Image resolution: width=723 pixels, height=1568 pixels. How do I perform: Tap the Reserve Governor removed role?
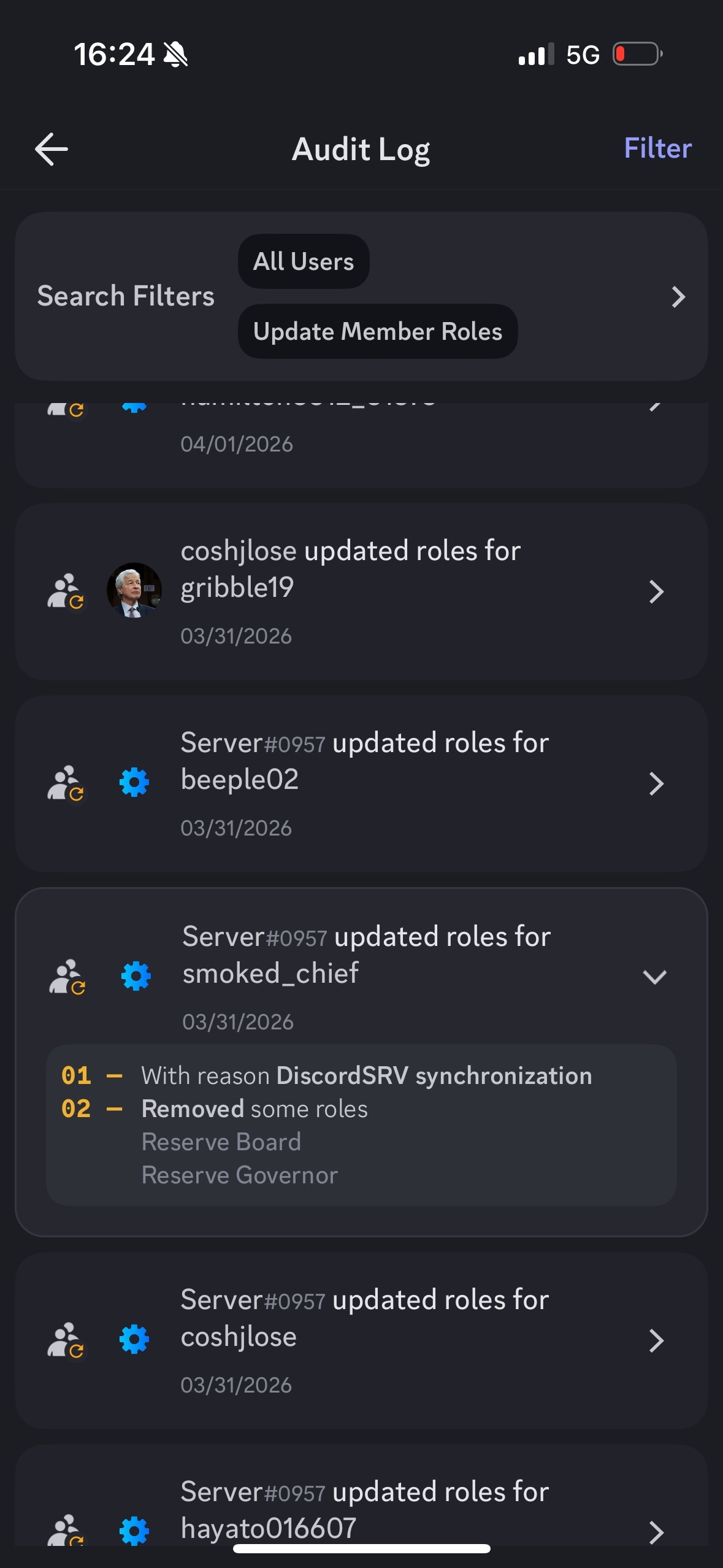(x=240, y=1175)
